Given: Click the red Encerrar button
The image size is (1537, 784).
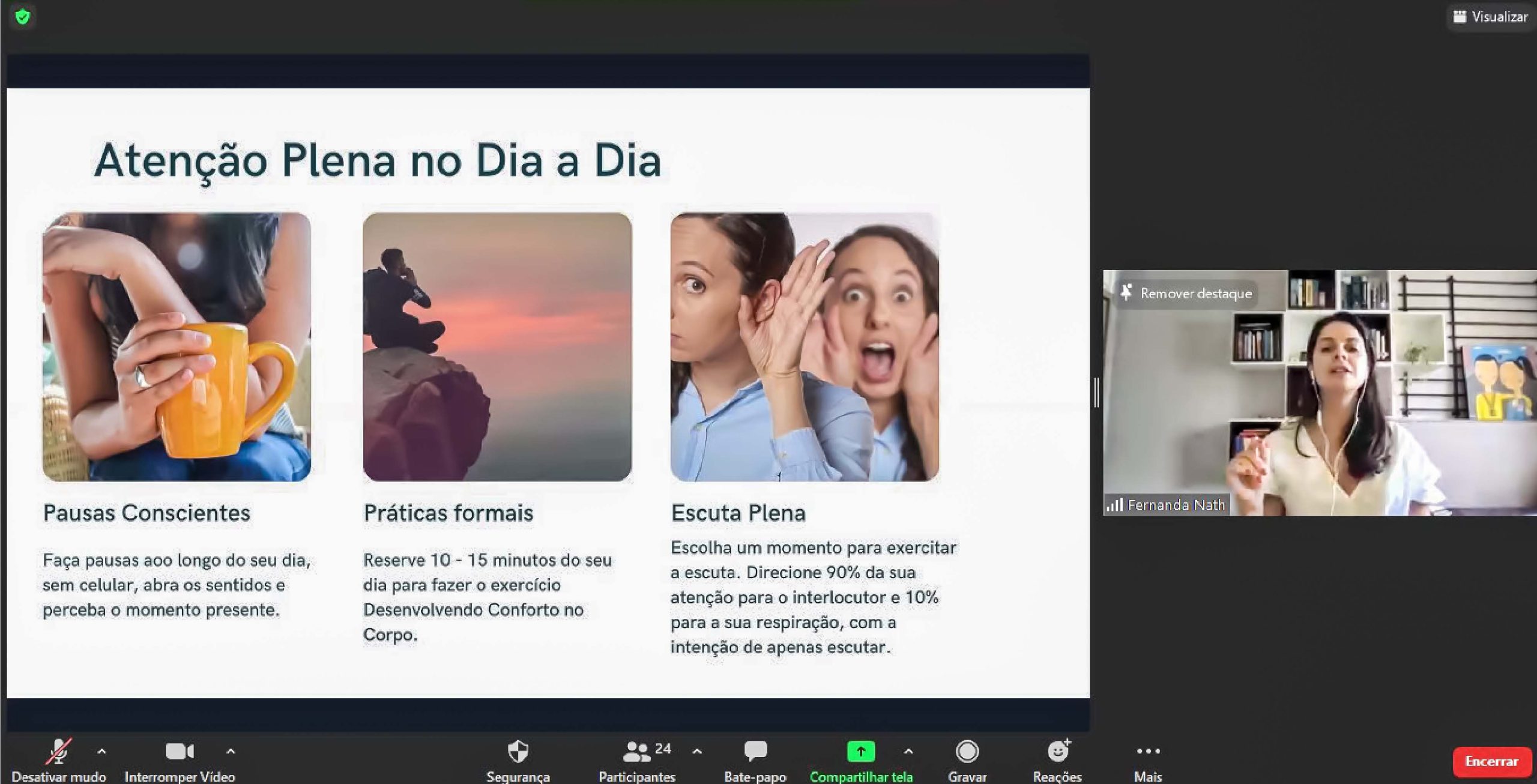Looking at the screenshot, I should click(1491, 762).
